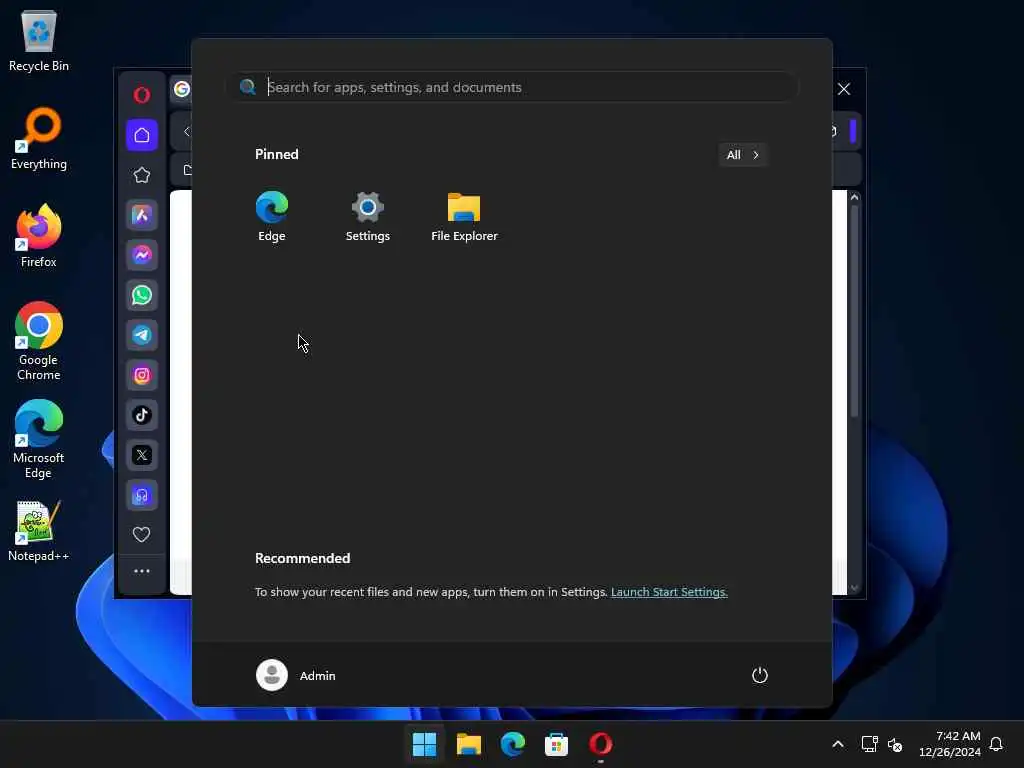Click the Start menu search field

[513, 87]
